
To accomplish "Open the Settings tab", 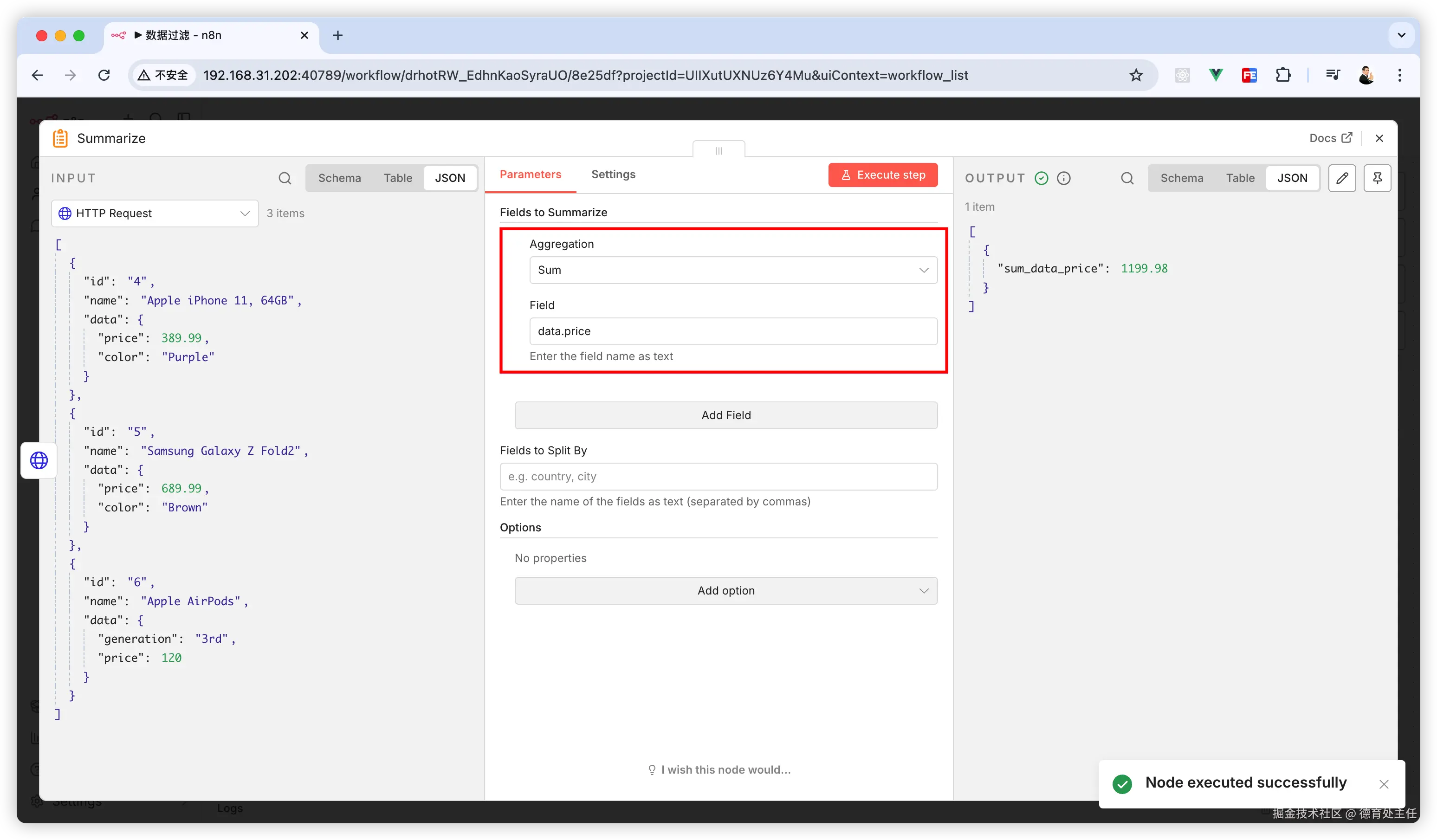I will [x=613, y=174].
